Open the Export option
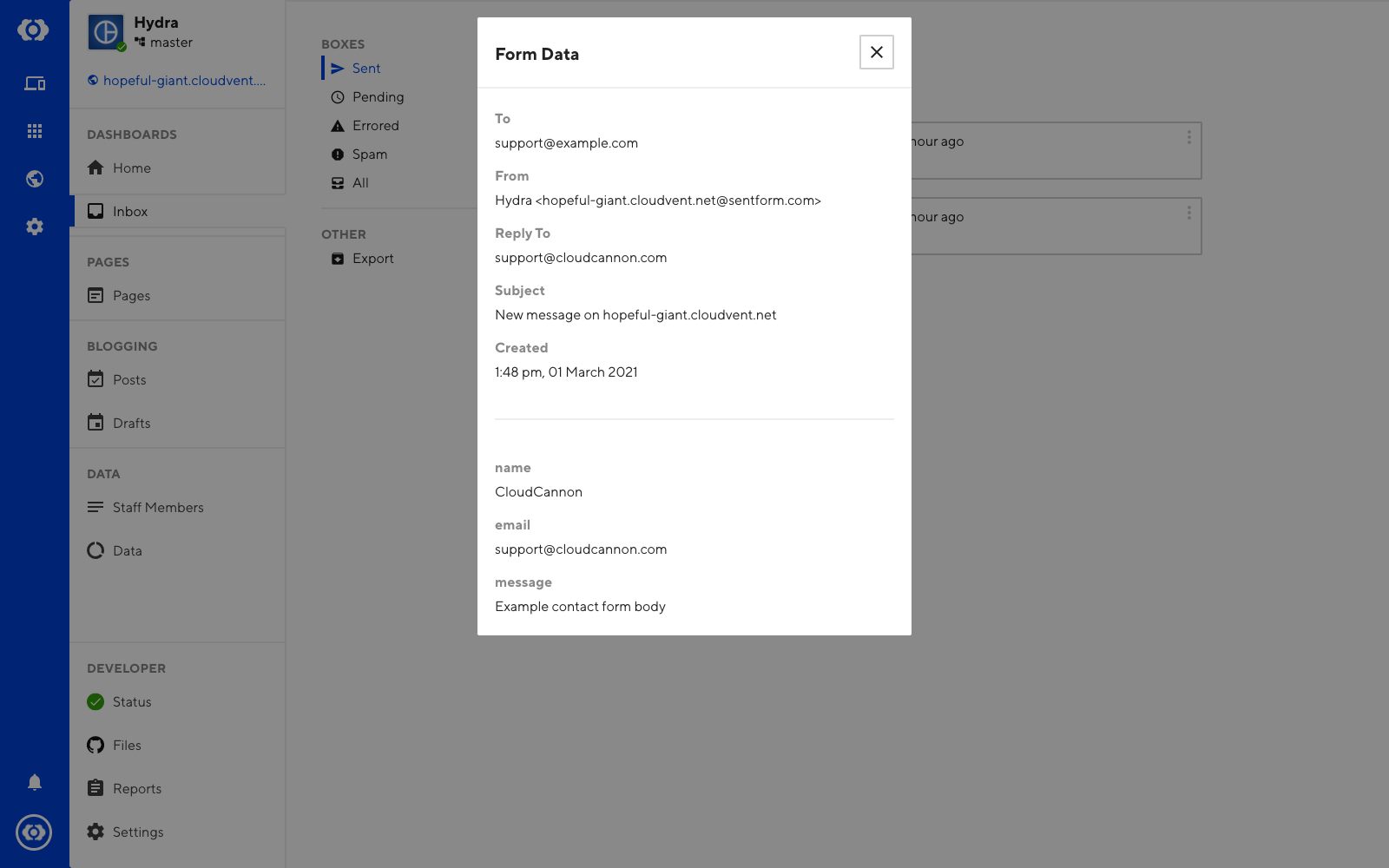The width and height of the screenshot is (1389, 868). pyautogui.click(x=372, y=259)
